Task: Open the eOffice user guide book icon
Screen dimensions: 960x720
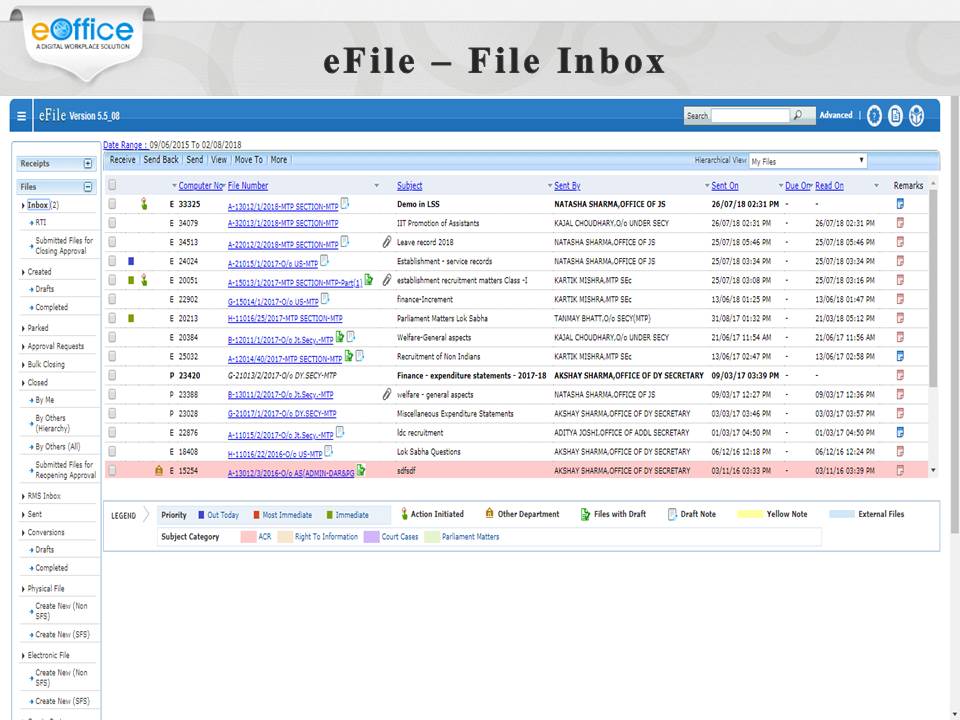Action: (895, 115)
